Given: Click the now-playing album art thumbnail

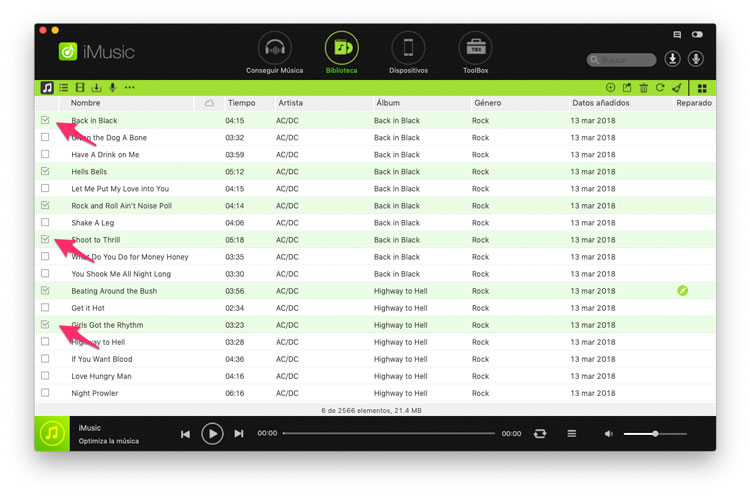Looking at the screenshot, I should tap(52, 433).
